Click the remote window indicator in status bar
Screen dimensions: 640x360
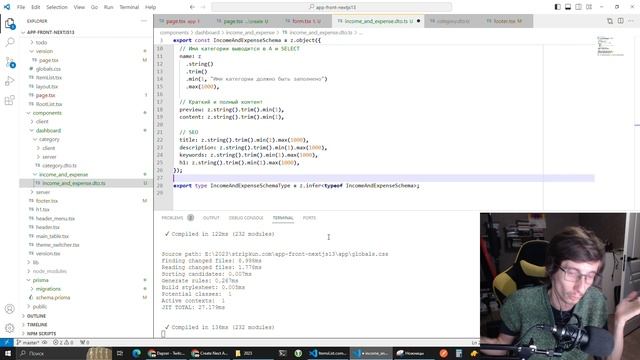pos(7,342)
